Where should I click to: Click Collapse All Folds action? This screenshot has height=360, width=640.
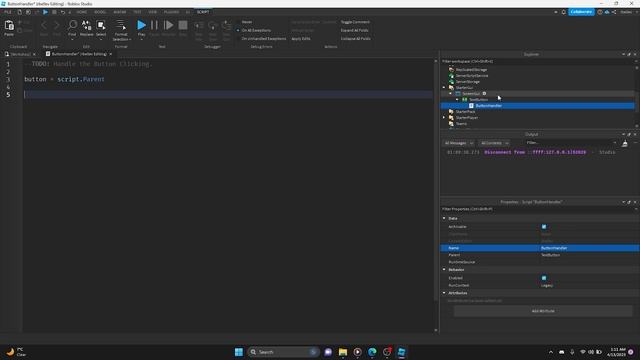click(x=356, y=39)
